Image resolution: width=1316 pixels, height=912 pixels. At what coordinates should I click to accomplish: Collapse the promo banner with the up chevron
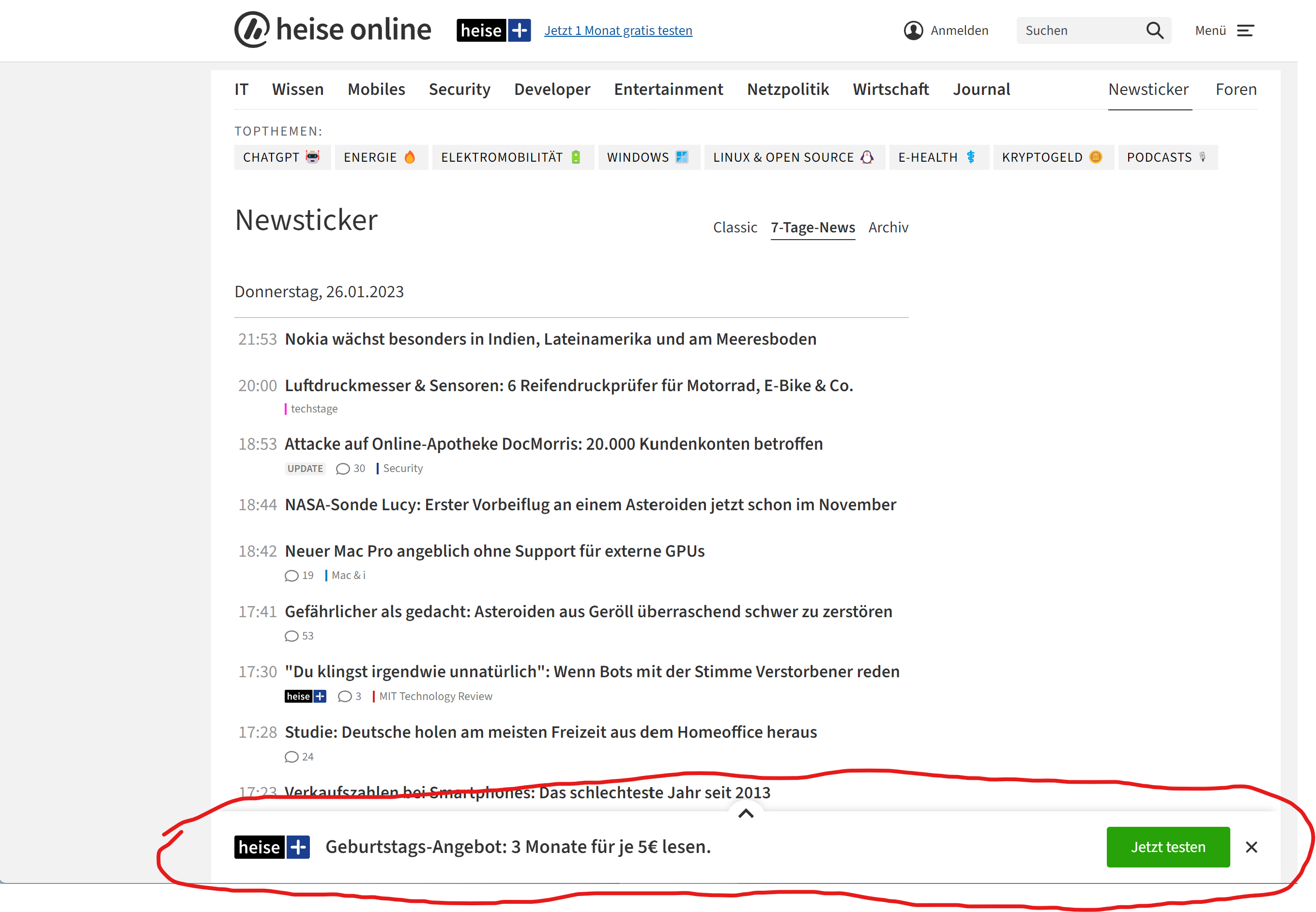746,814
